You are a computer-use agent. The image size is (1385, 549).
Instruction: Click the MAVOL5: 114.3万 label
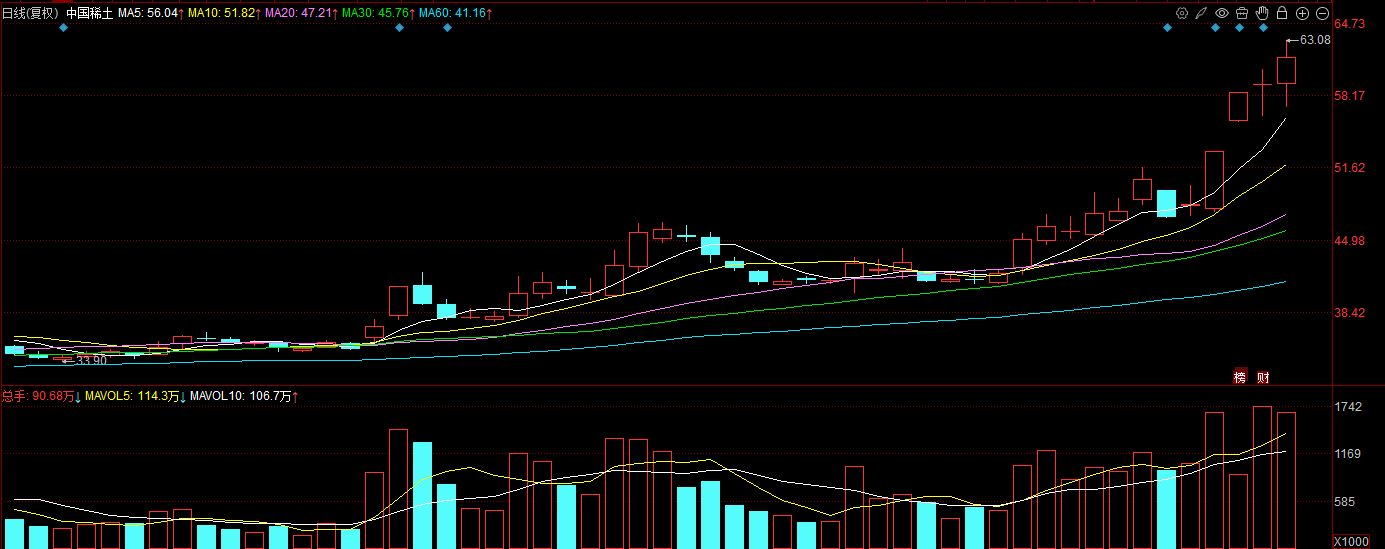[x=135, y=397]
